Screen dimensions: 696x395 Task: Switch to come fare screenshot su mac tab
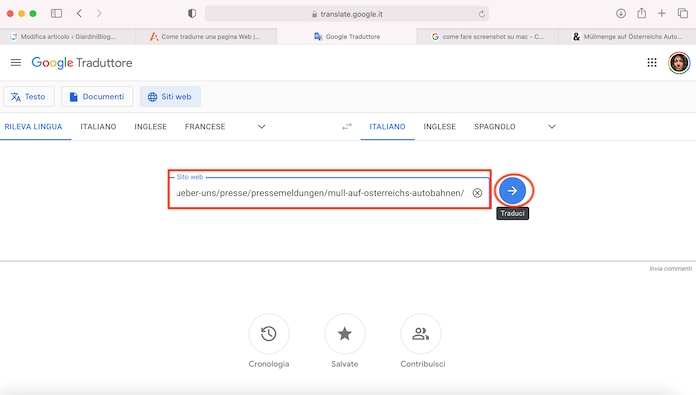[487, 36]
